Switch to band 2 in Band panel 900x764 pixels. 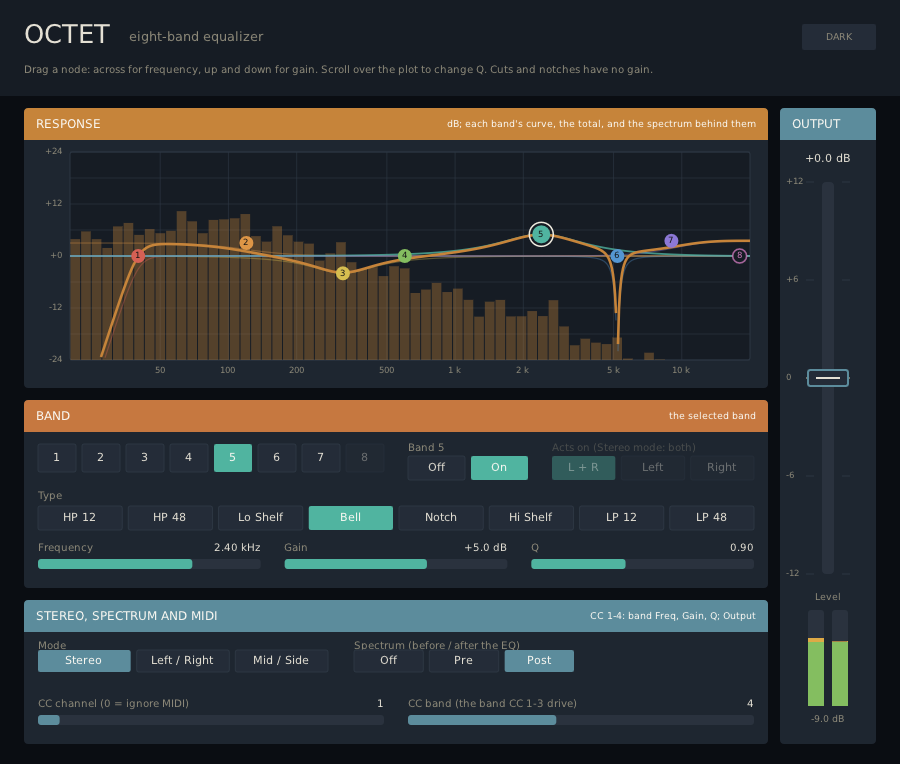point(100,457)
